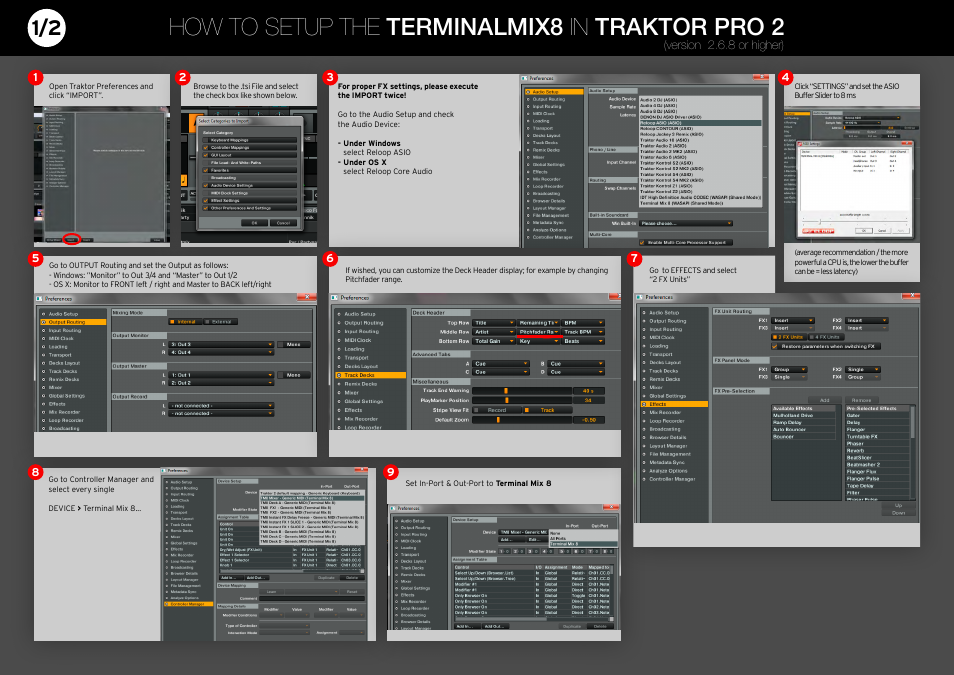Select External mixing mode

click(x=220, y=321)
